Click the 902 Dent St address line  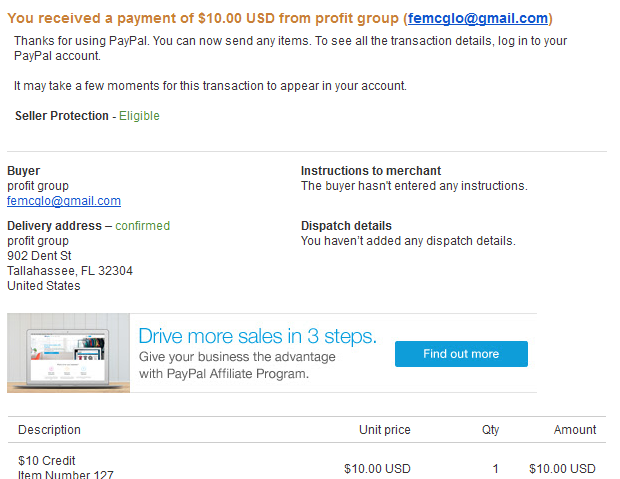pos(39,256)
